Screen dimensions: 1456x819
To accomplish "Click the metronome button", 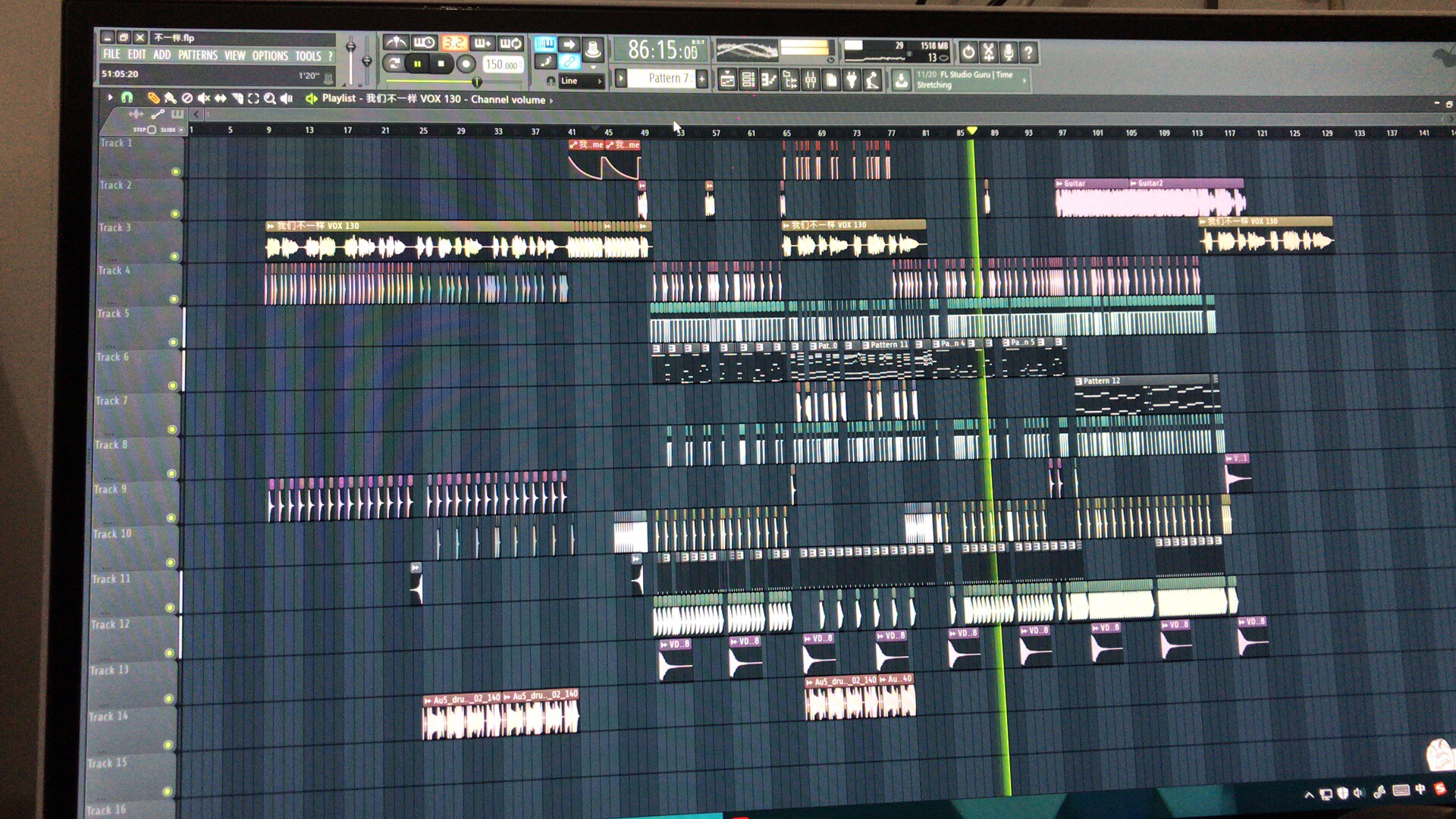I will 395,43.
